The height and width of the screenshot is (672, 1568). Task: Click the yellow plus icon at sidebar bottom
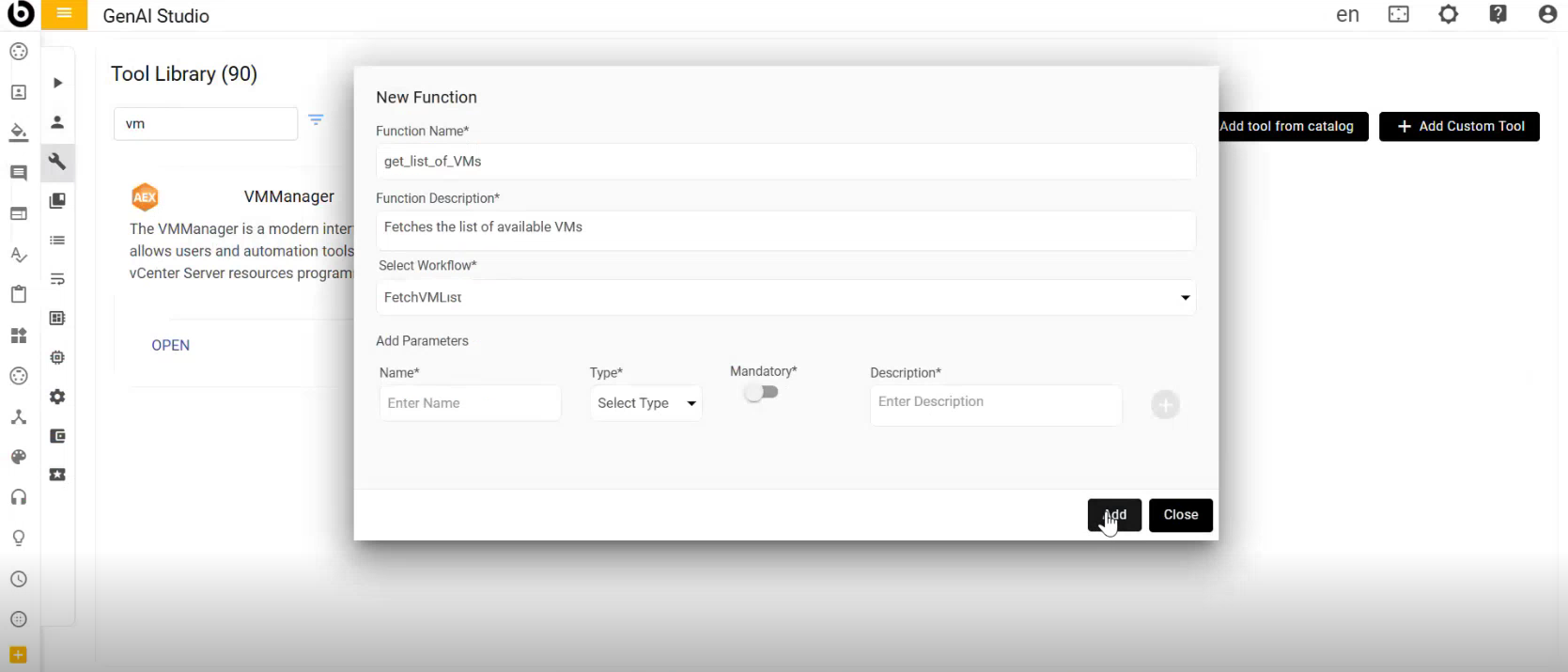tap(18, 654)
